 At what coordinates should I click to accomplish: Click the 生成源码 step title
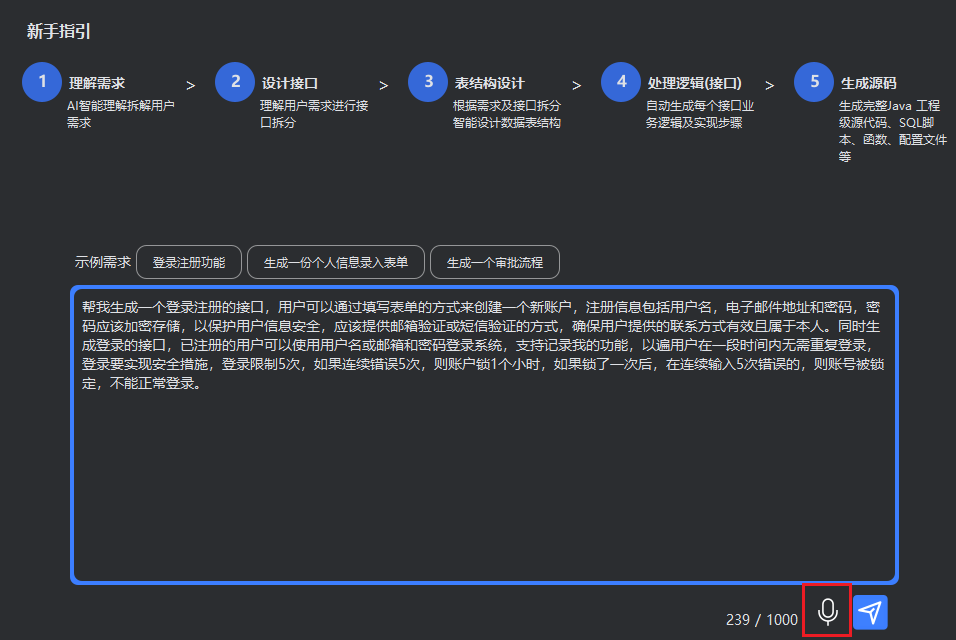point(869,83)
